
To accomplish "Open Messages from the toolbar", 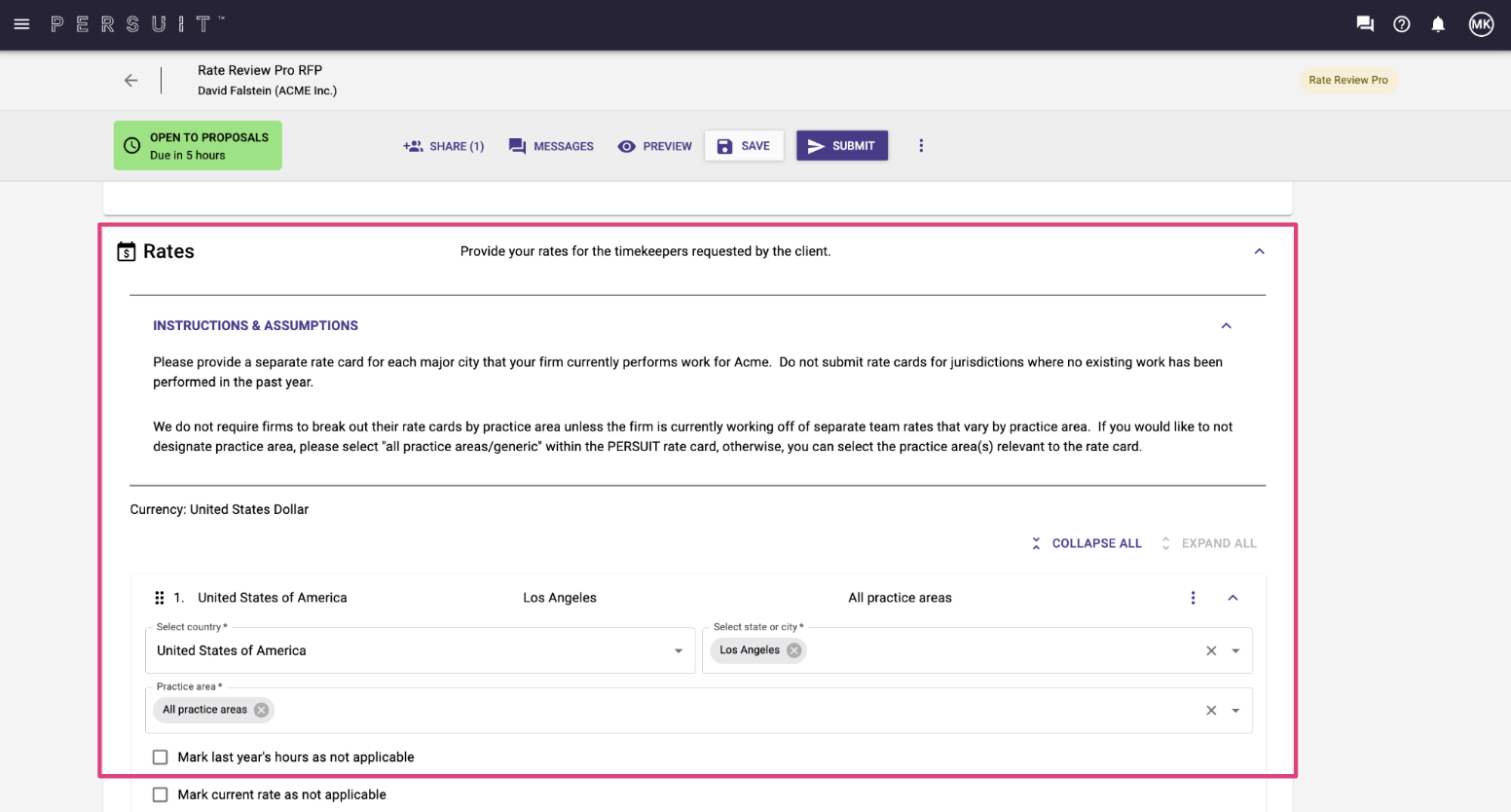I will click(x=551, y=146).
